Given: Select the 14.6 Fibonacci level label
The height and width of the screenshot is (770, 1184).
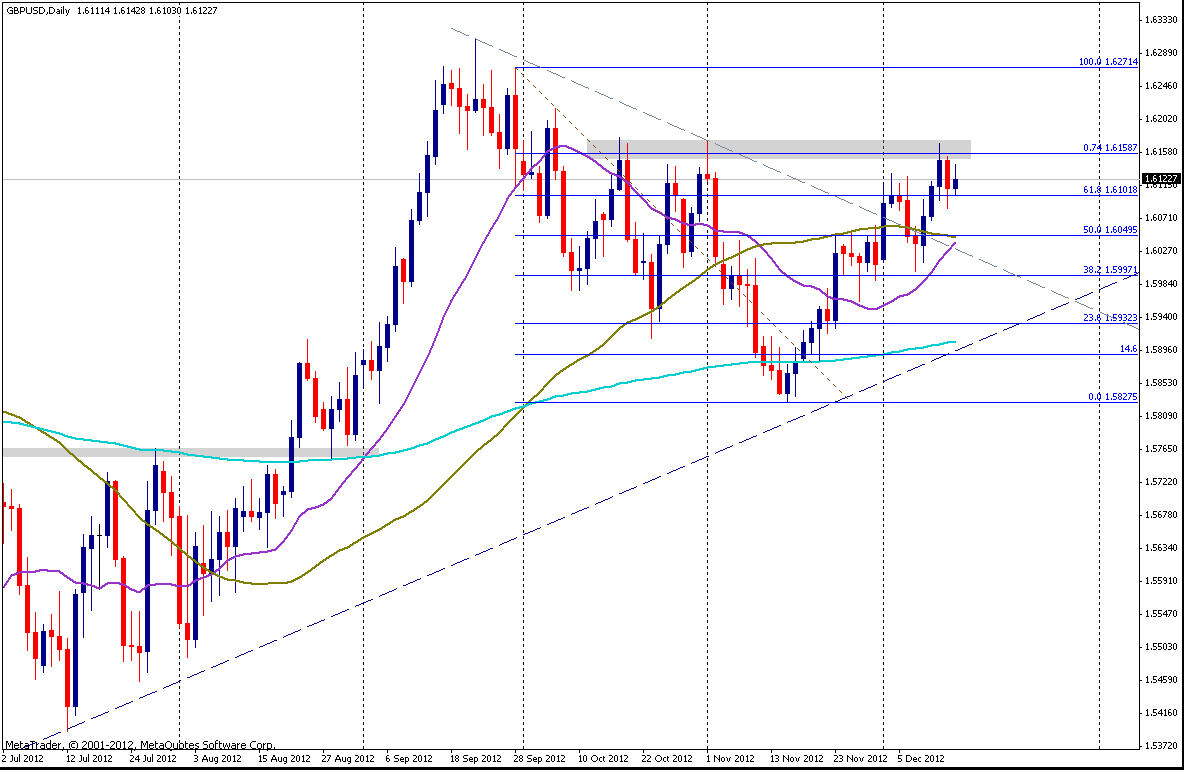Looking at the screenshot, I should (x=1127, y=349).
